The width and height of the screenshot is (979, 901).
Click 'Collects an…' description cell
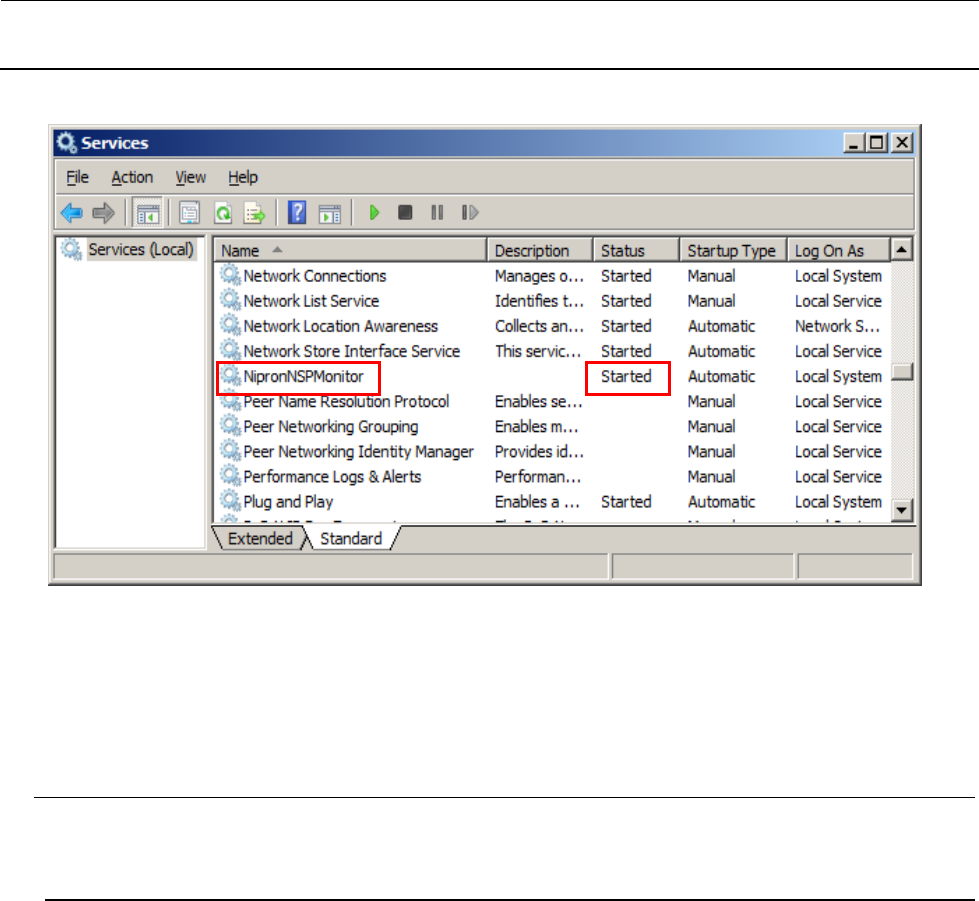pos(539,326)
